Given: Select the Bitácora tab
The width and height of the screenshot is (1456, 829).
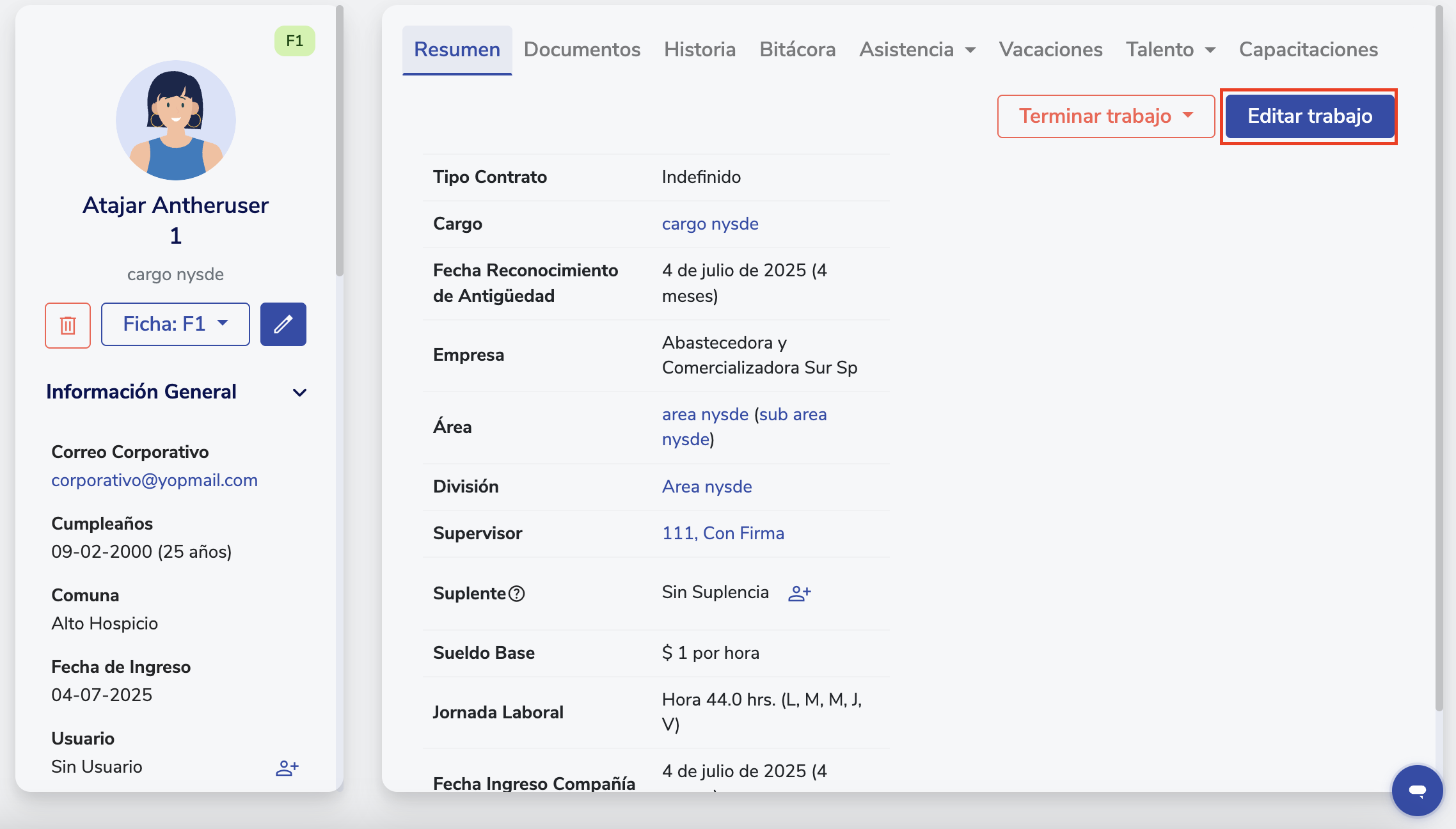Looking at the screenshot, I should (797, 50).
